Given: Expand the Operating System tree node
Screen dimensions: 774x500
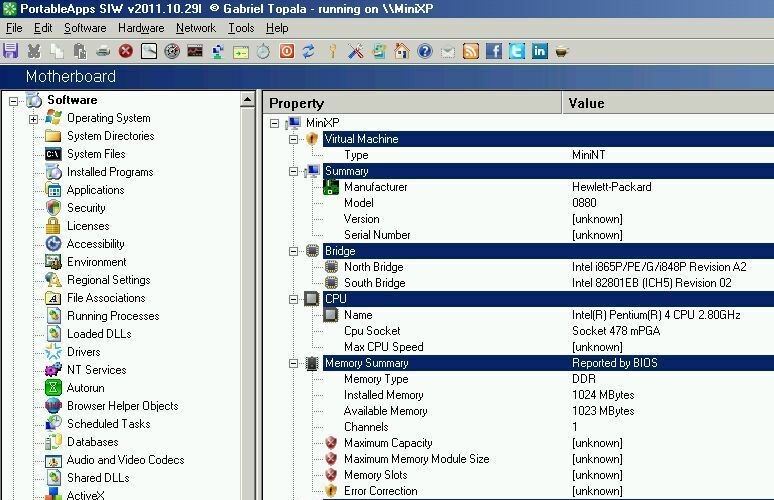Looking at the screenshot, I should (x=33, y=119).
